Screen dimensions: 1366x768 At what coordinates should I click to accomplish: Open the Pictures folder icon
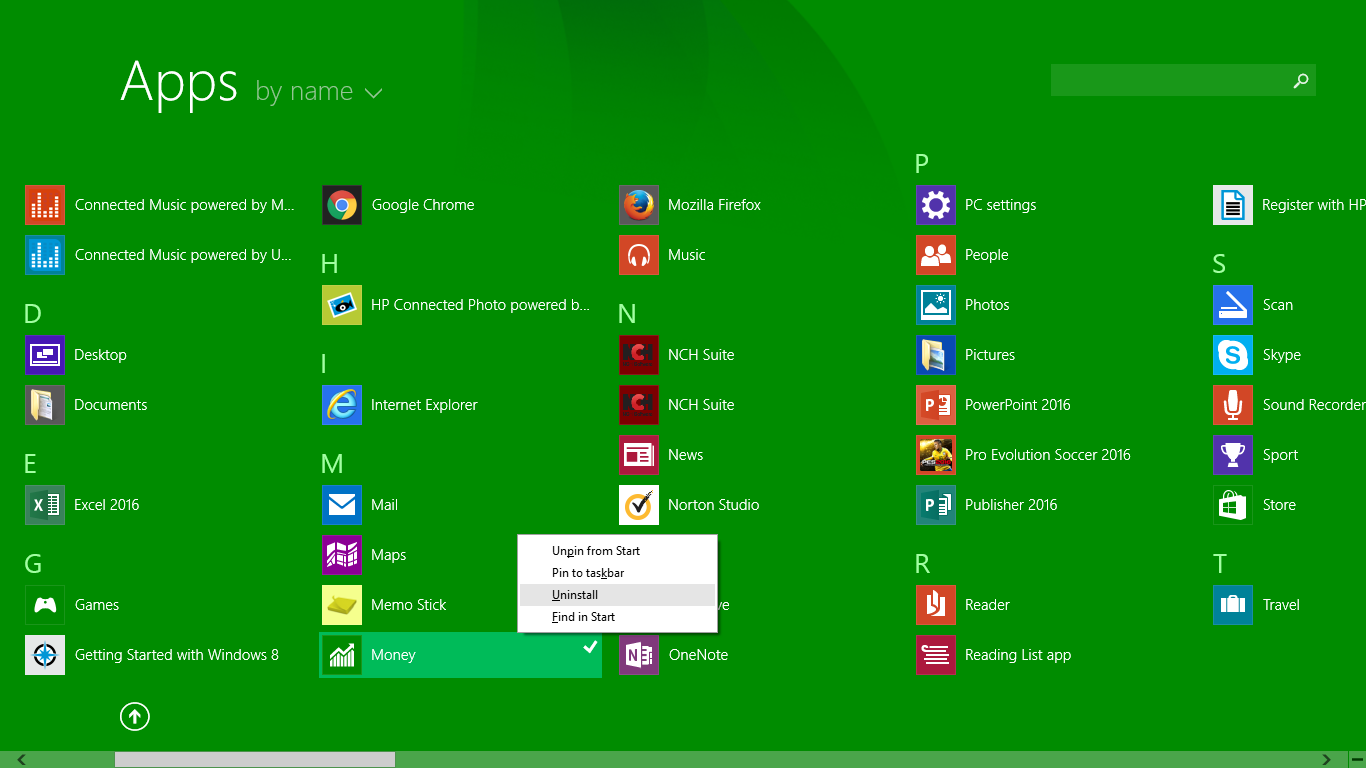(x=936, y=355)
